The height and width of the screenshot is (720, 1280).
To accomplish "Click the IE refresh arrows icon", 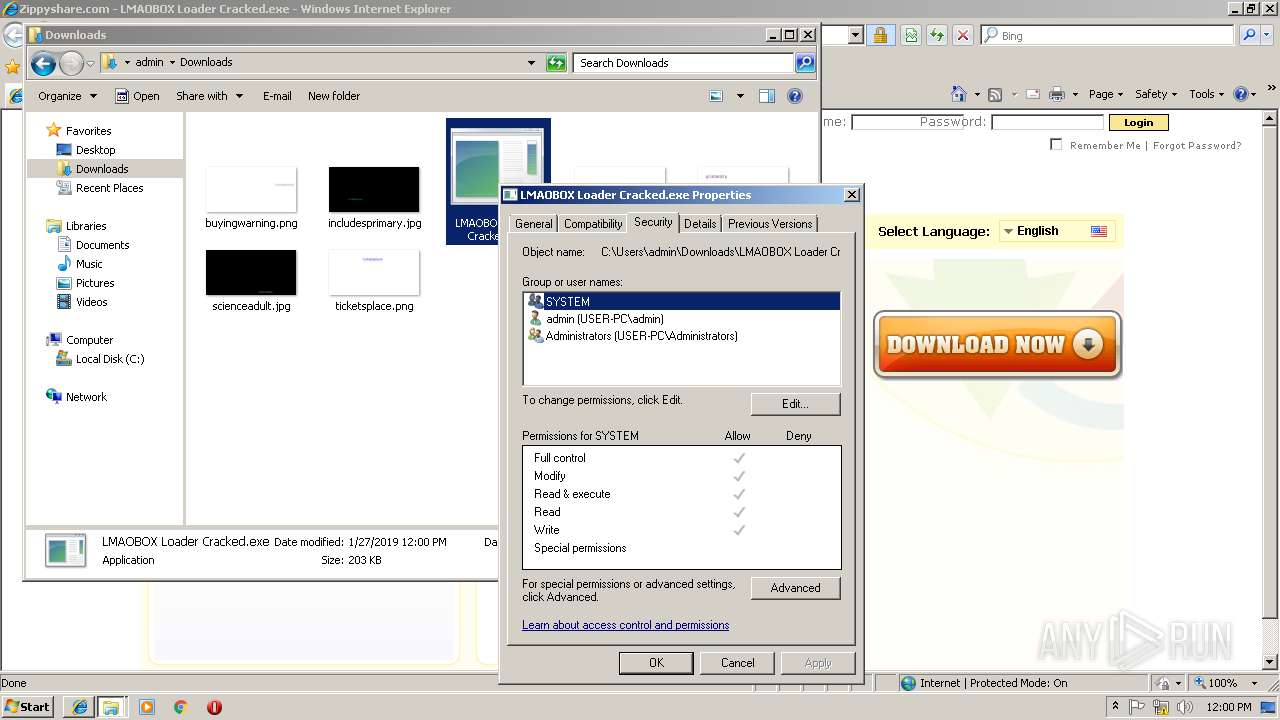I will pyautogui.click(x=937, y=35).
